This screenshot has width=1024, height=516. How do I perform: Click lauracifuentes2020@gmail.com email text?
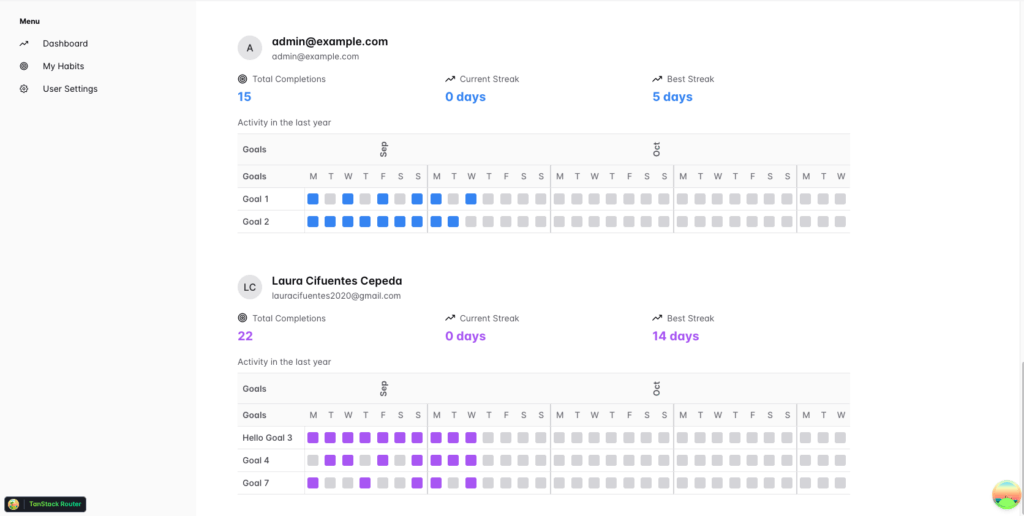coord(336,296)
